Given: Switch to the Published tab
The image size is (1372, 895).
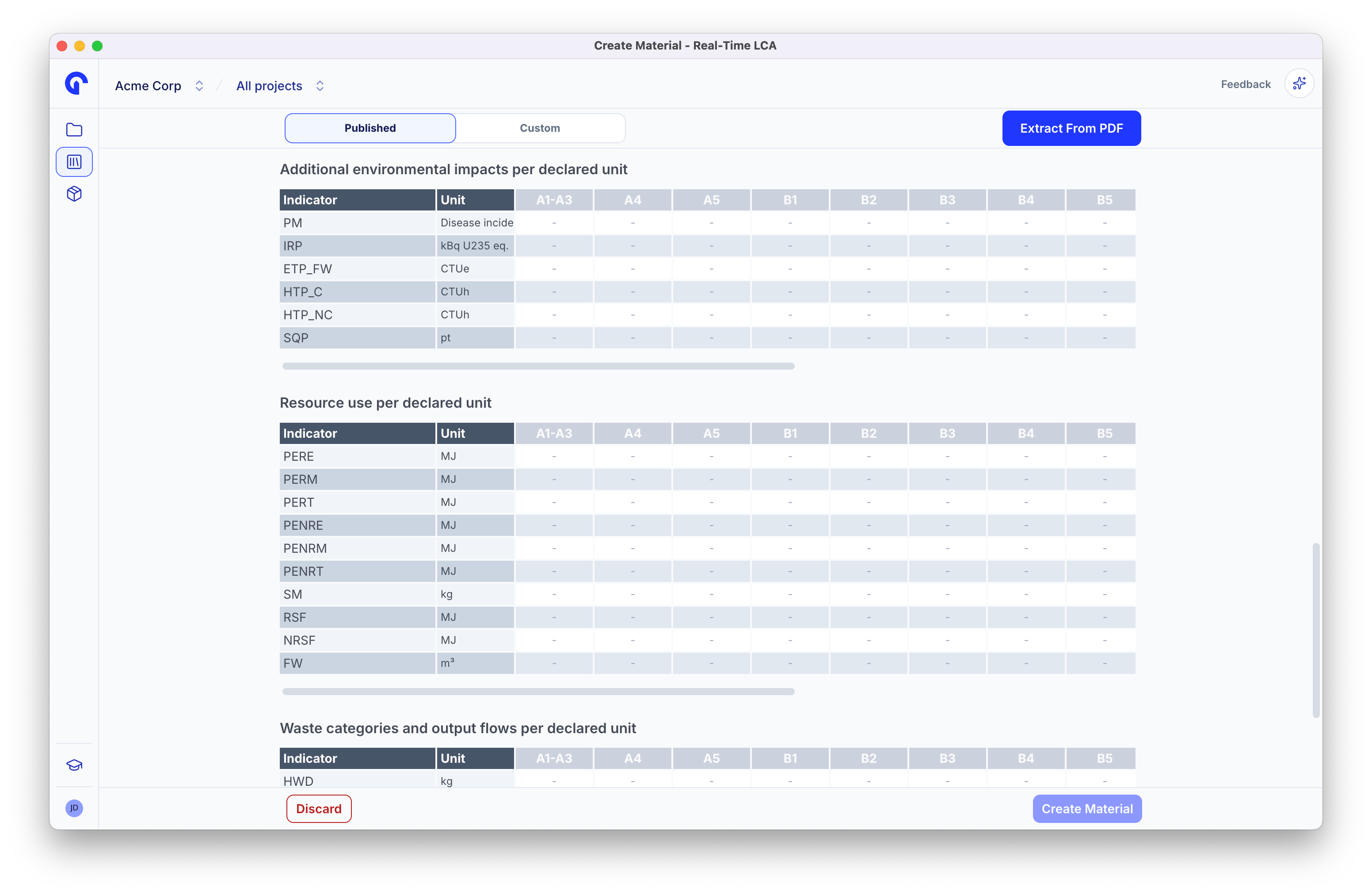Looking at the screenshot, I should coord(370,128).
